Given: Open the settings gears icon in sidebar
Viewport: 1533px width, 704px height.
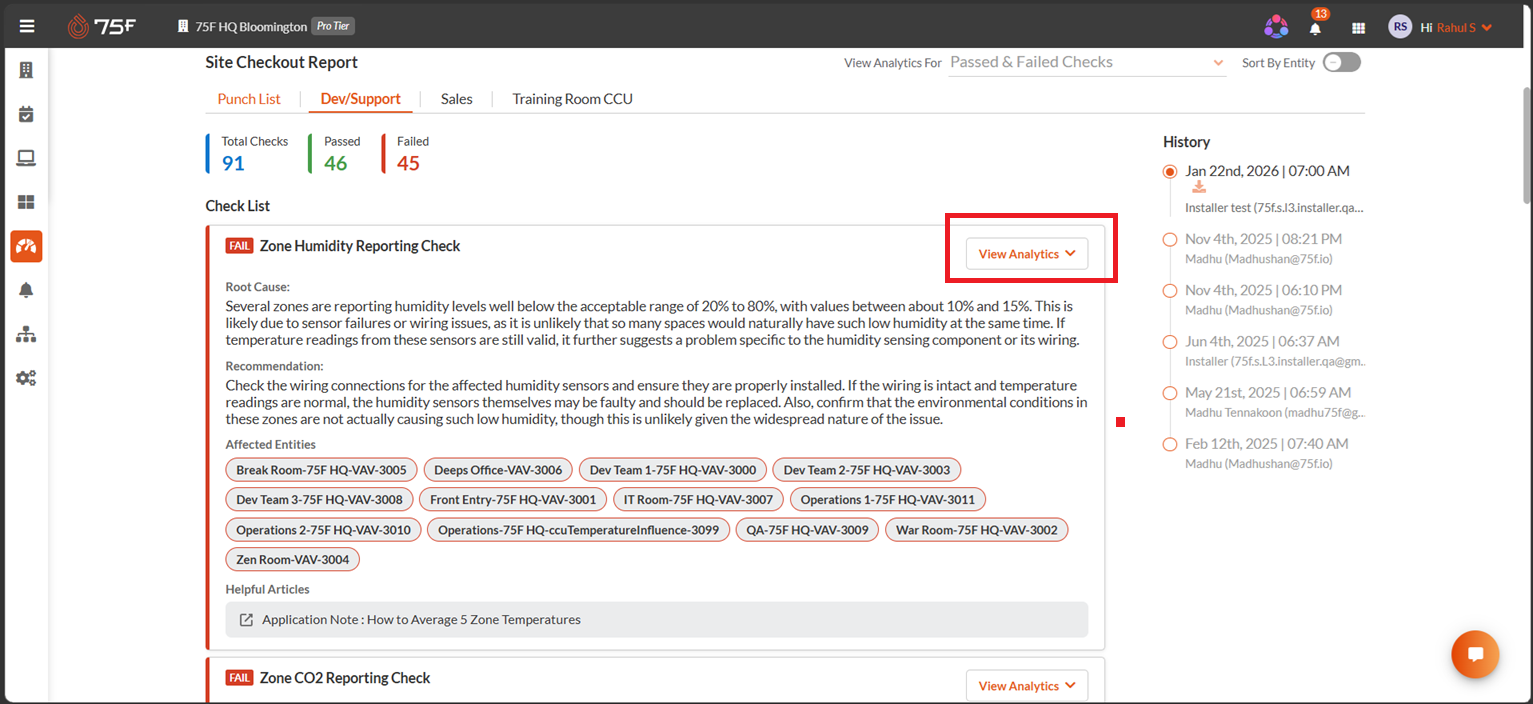Looking at the screenshot, I should [26, 378].
